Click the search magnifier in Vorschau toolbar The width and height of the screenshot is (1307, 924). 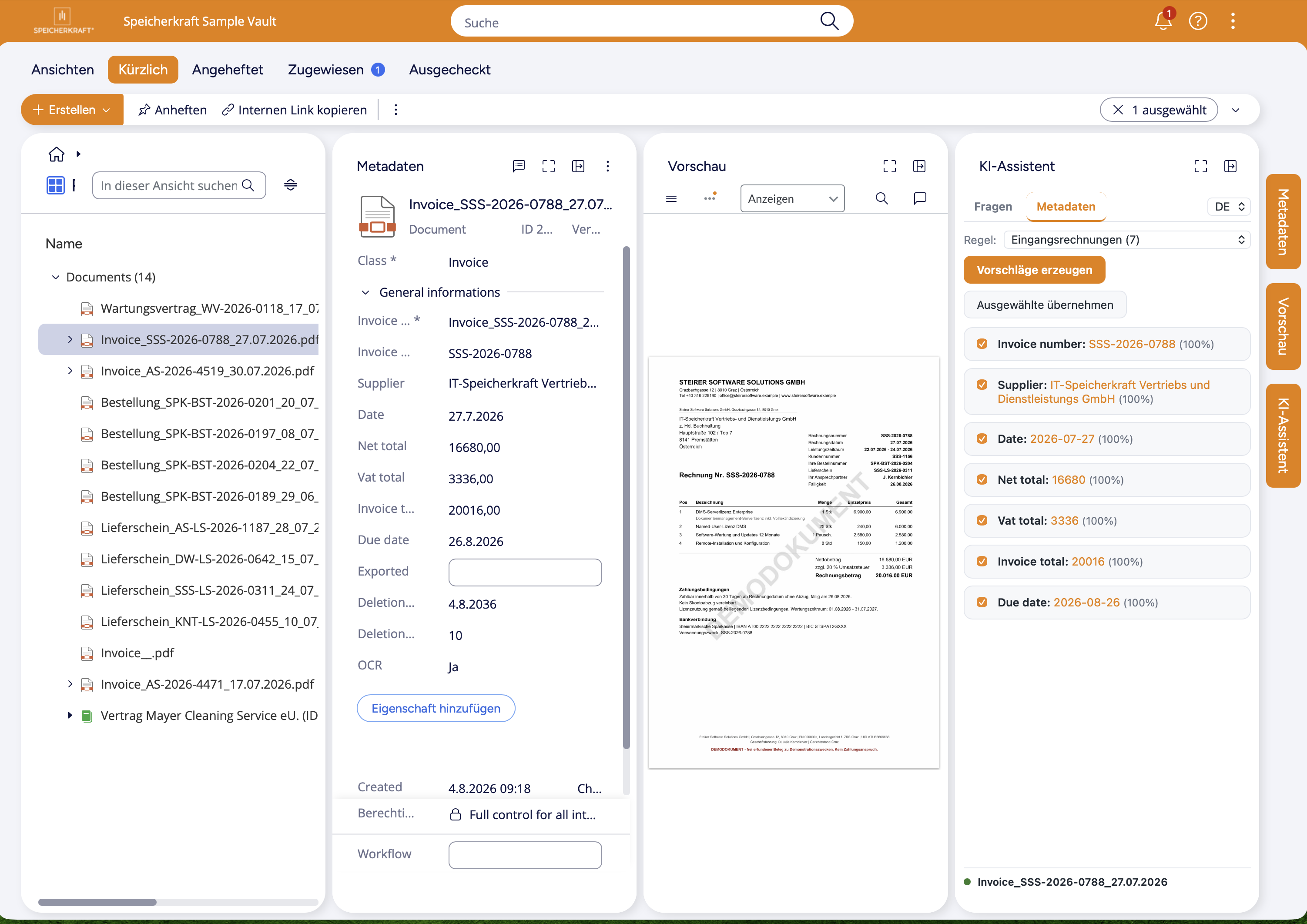[x=881, y=198]
